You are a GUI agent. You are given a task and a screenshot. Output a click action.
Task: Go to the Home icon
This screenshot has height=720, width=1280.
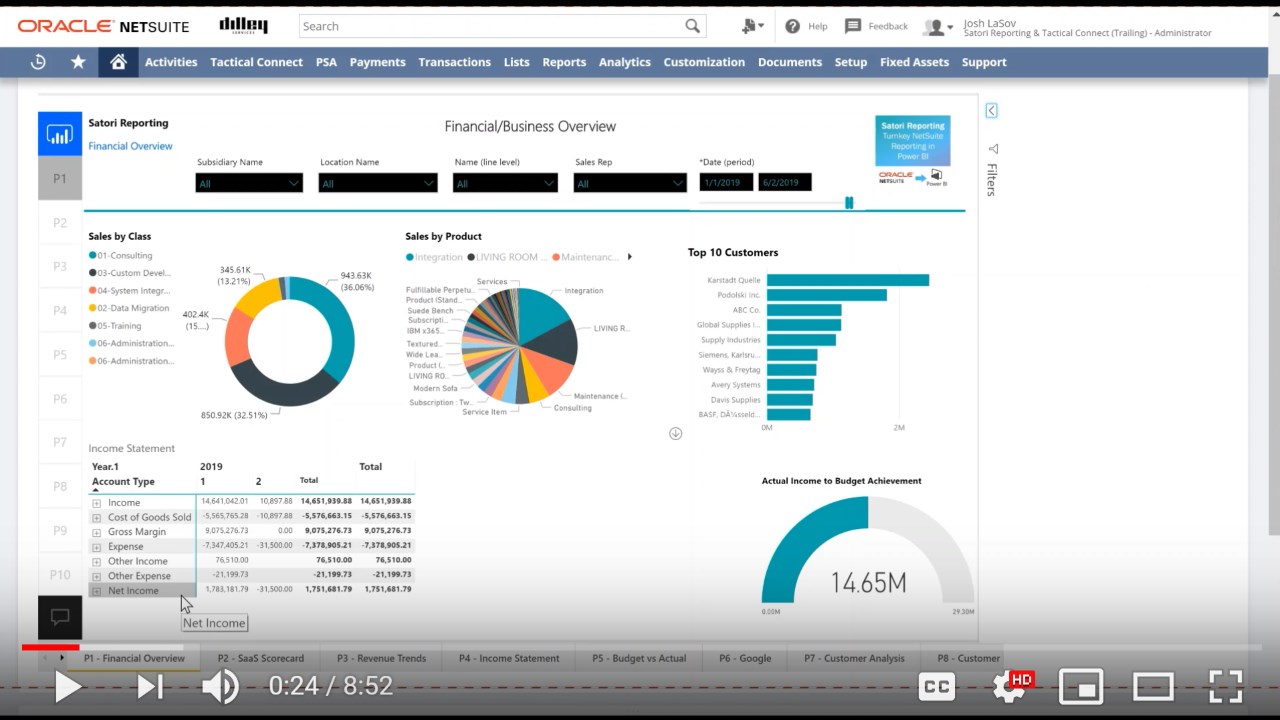click(x=118, y=62)
